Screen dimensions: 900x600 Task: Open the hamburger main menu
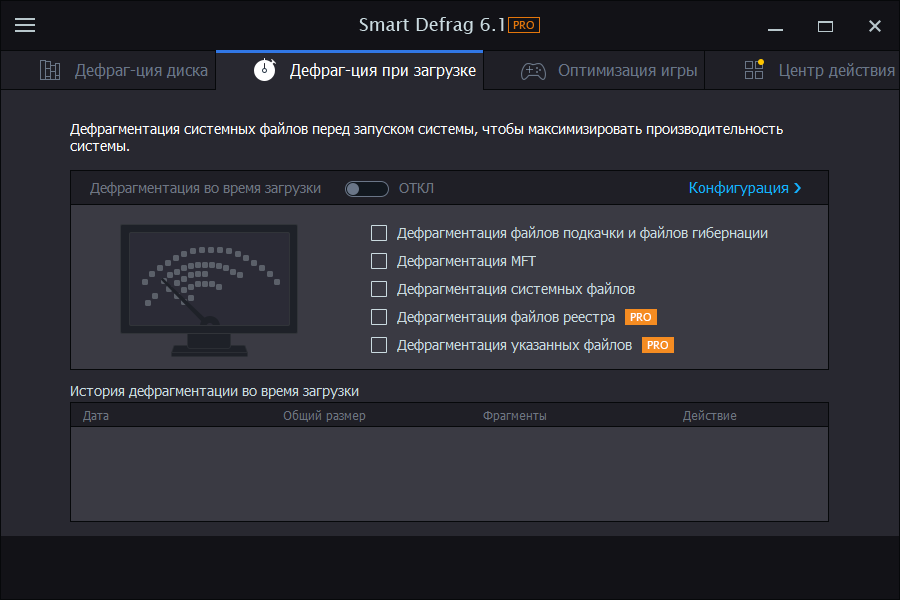(25, 25)
